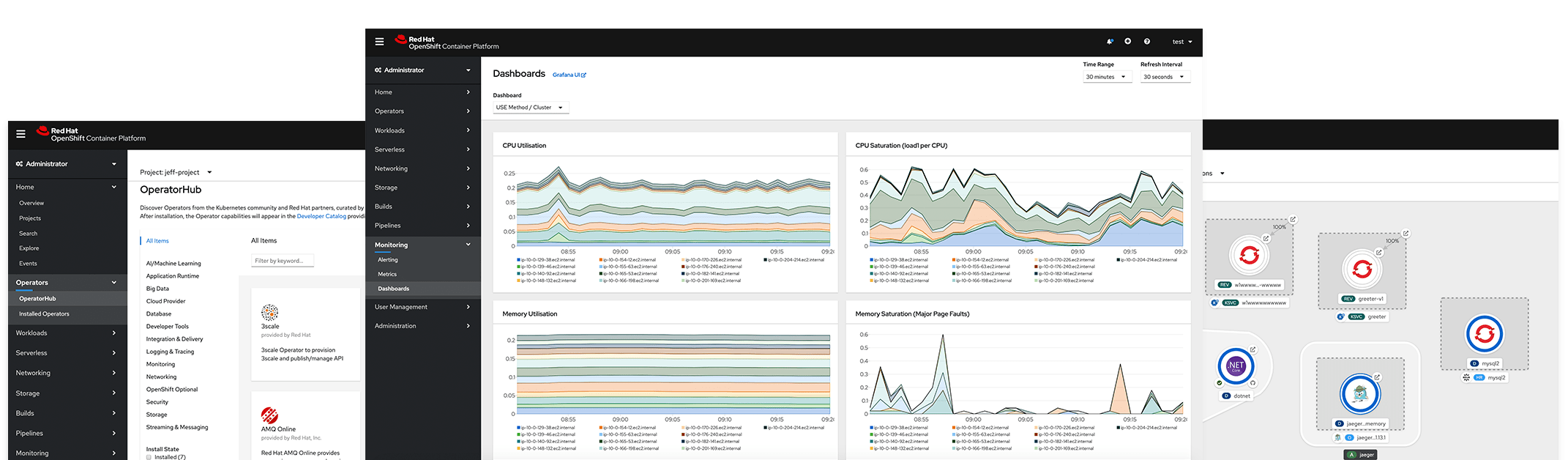The image size is (1568, 460).
Task: Open the notifications bell in Dashboards header
Action: pyautogui.click(x=1110, y=42)
